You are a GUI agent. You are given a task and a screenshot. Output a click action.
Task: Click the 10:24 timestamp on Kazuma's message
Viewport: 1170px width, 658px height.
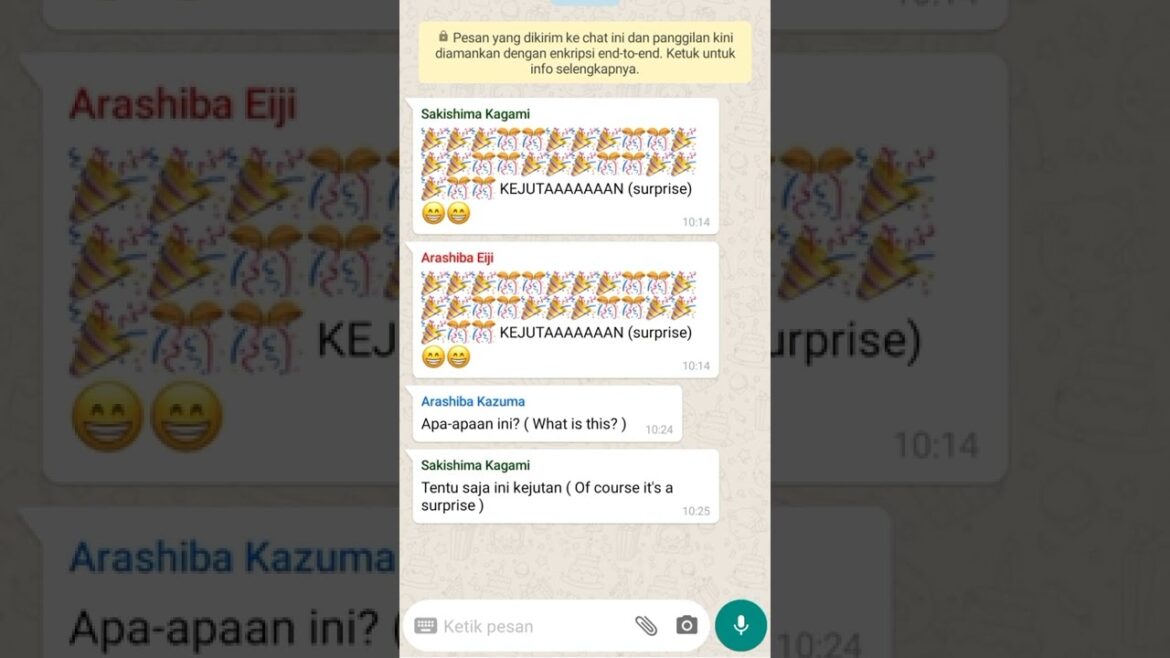(x=659, y=430)
